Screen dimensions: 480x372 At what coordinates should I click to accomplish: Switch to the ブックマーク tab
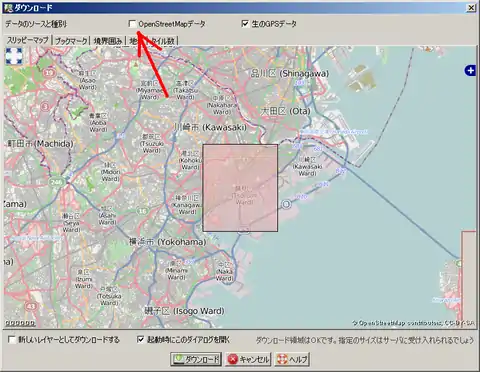coord(71,41)
